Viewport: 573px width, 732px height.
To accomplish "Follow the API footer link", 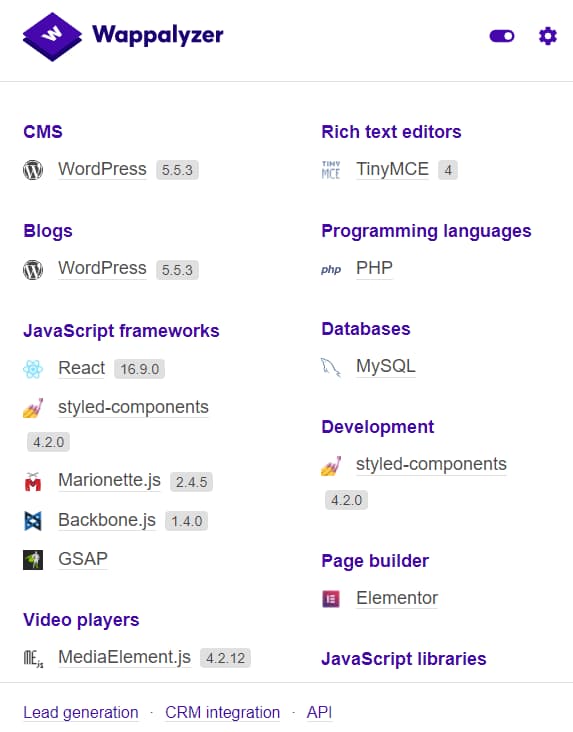I will 319,713.
